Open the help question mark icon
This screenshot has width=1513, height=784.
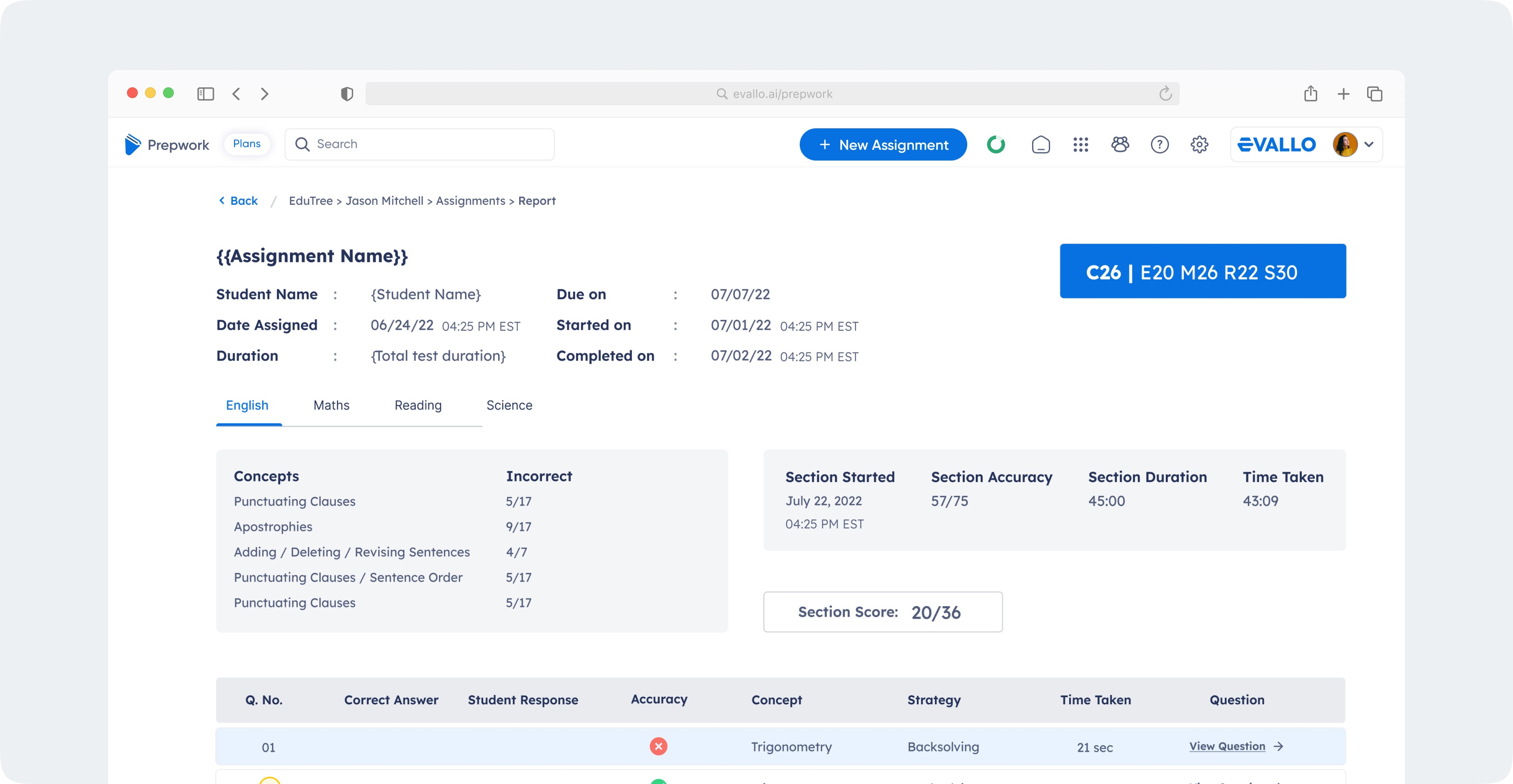click(x=1160, y=144)
